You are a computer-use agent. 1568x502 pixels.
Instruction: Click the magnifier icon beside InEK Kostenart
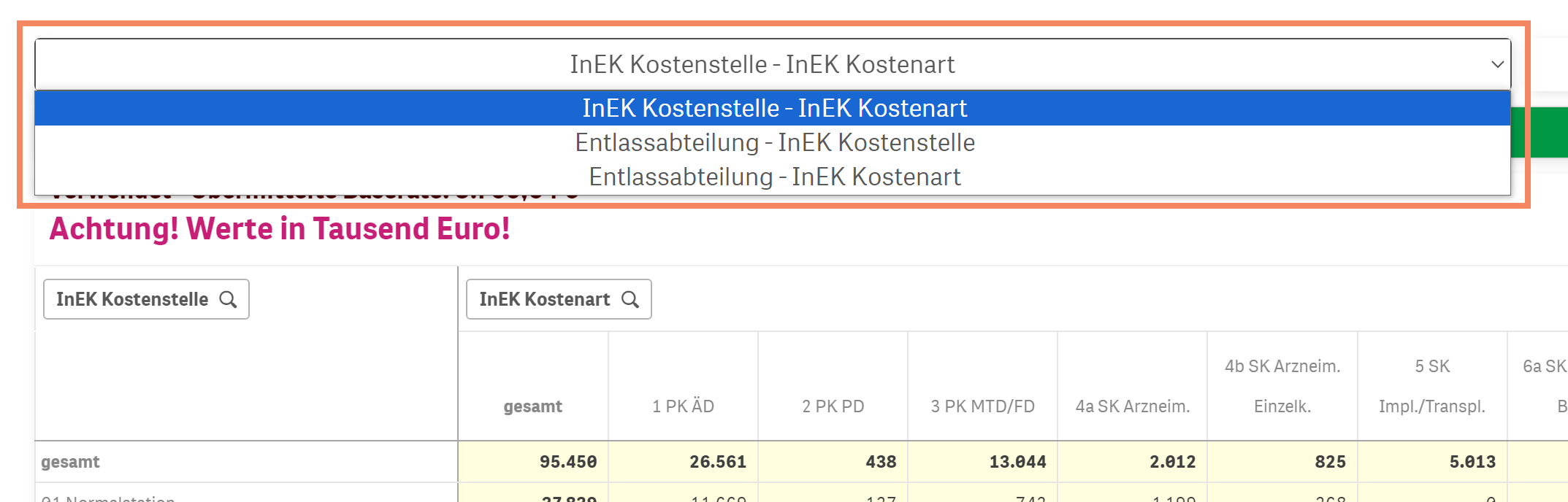click(x=630, y=300)
